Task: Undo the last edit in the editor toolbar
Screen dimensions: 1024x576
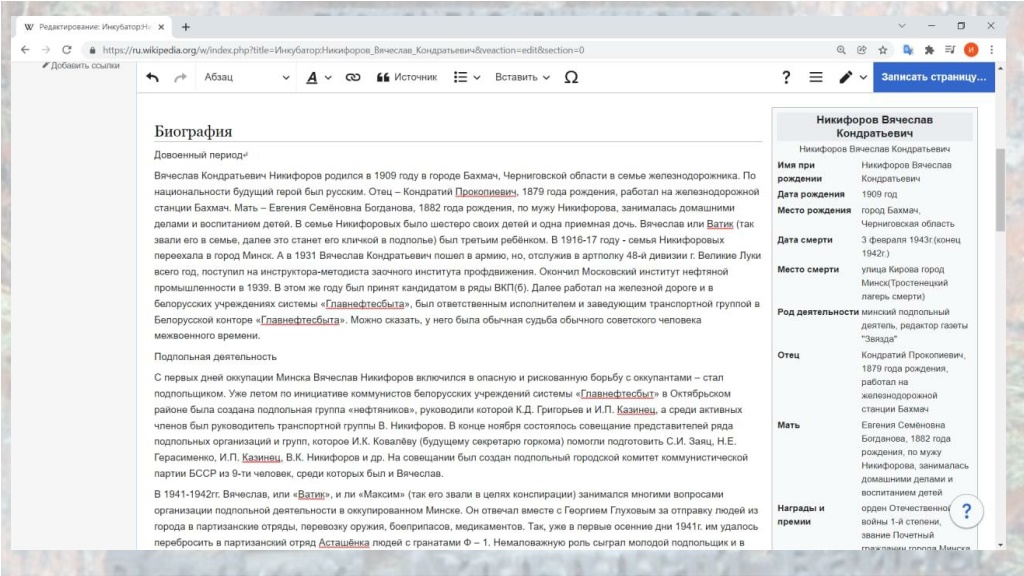Action: [153, 77]
